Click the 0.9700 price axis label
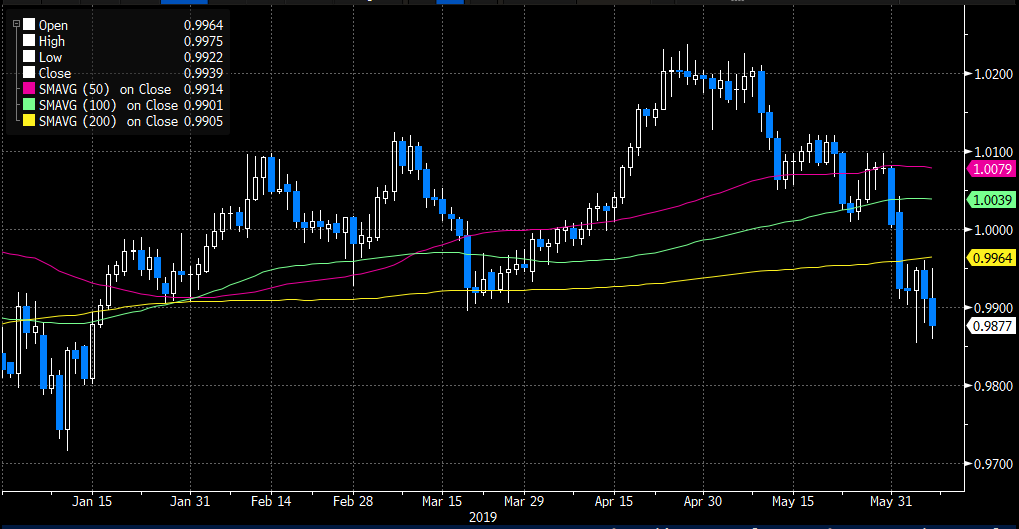The width and height of the screenshot is (1019, 529). click(994, 464)
